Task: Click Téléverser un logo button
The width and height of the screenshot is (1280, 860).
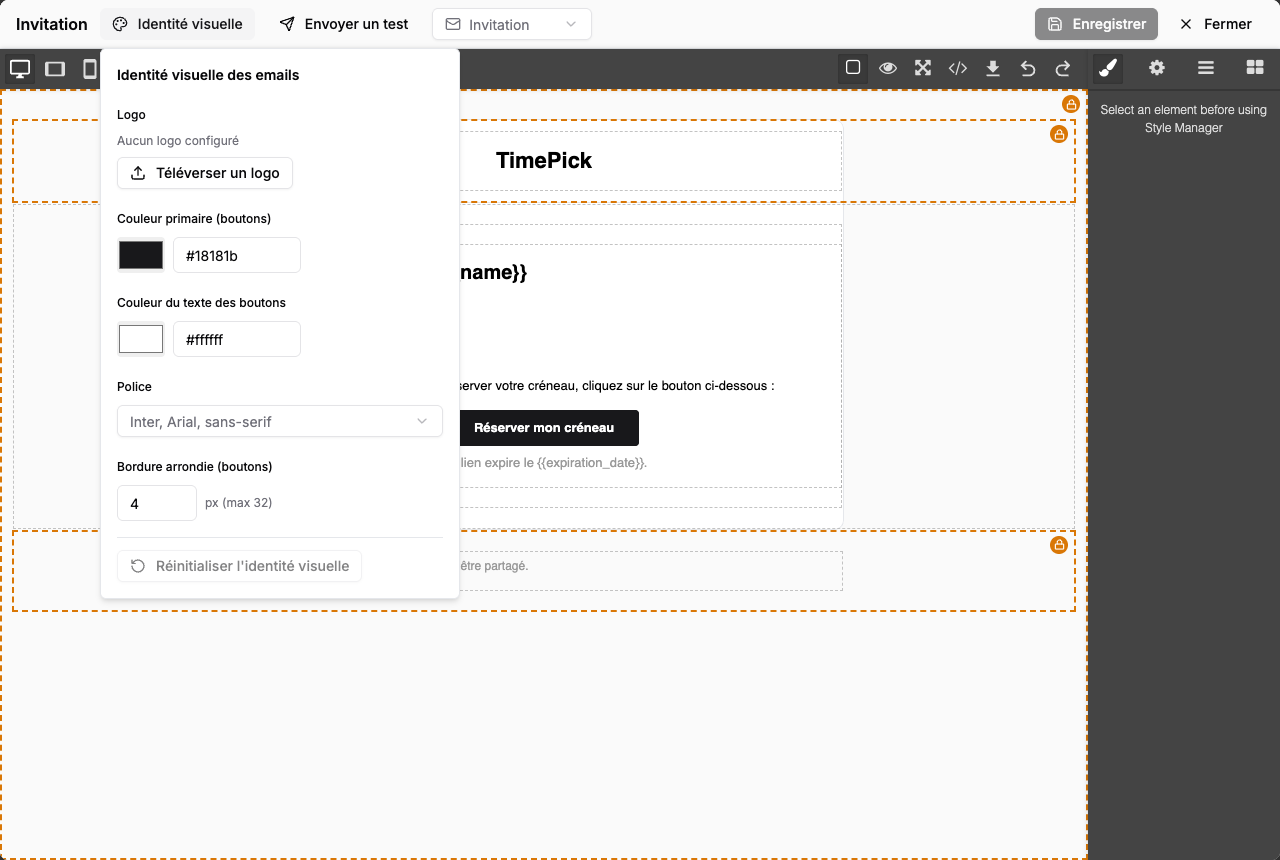Action: point(205,173)
